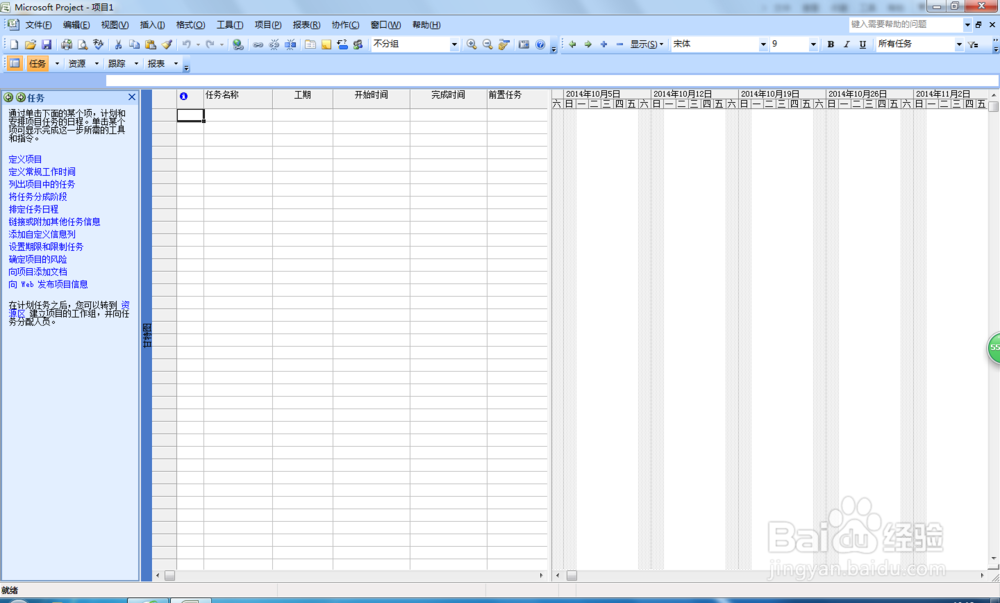Click the Outdent green left arrow

tap(572, 45)
